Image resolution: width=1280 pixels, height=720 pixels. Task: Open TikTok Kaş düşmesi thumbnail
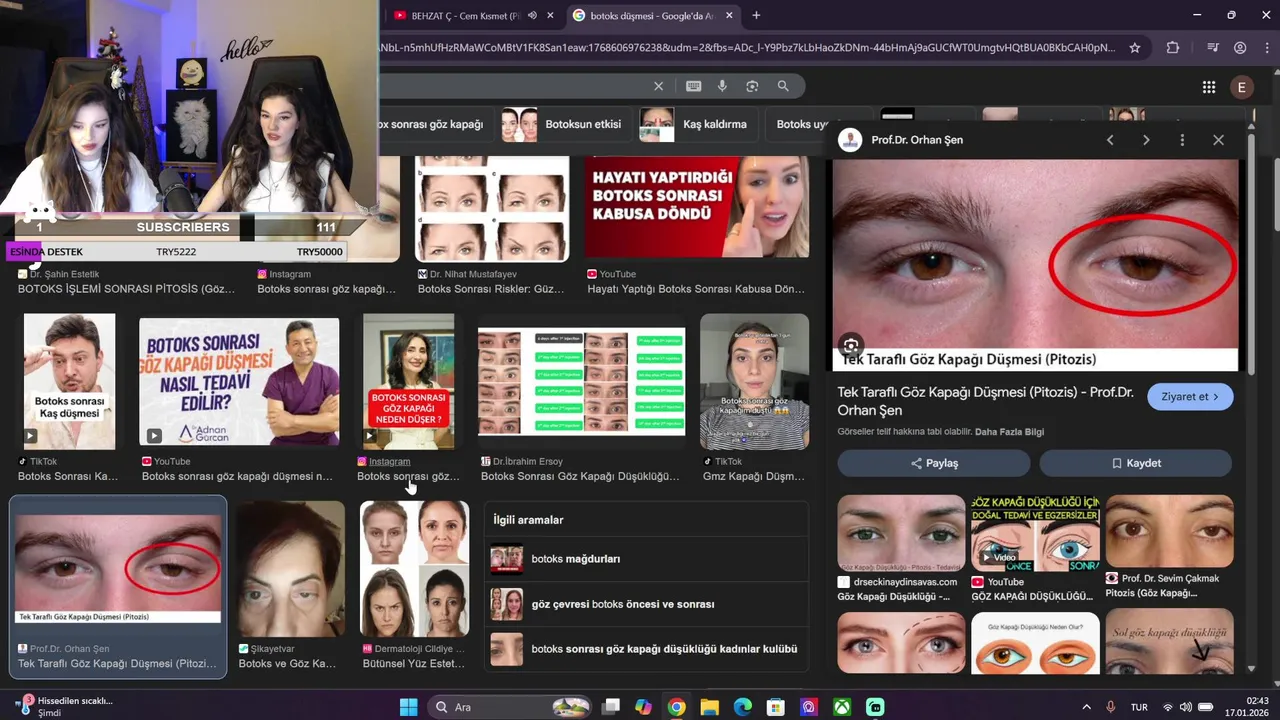pos(69,382)
